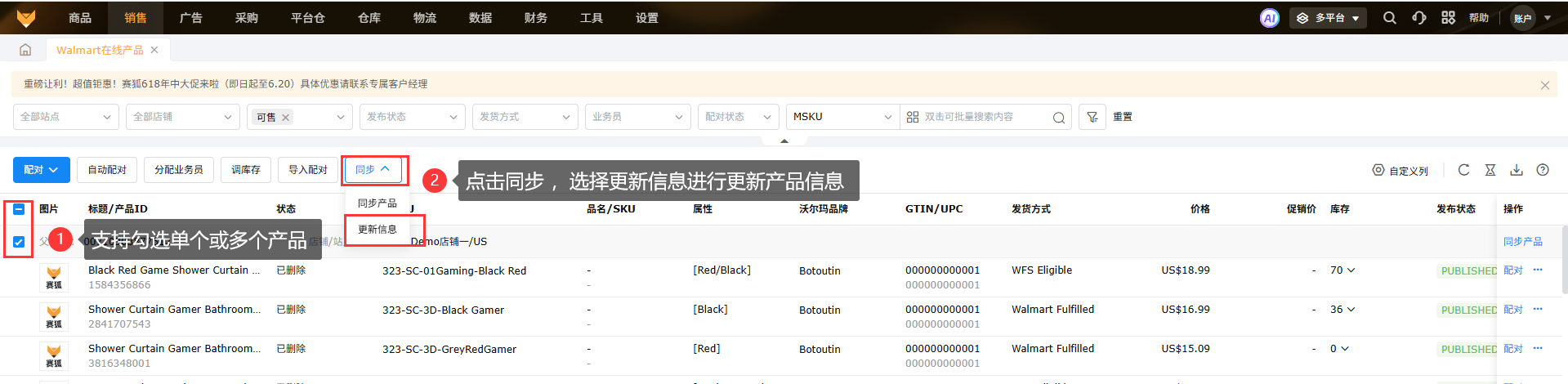1568x384 pixels.
Task: Click the hourglass task icon
Action: coord(1490,170)
